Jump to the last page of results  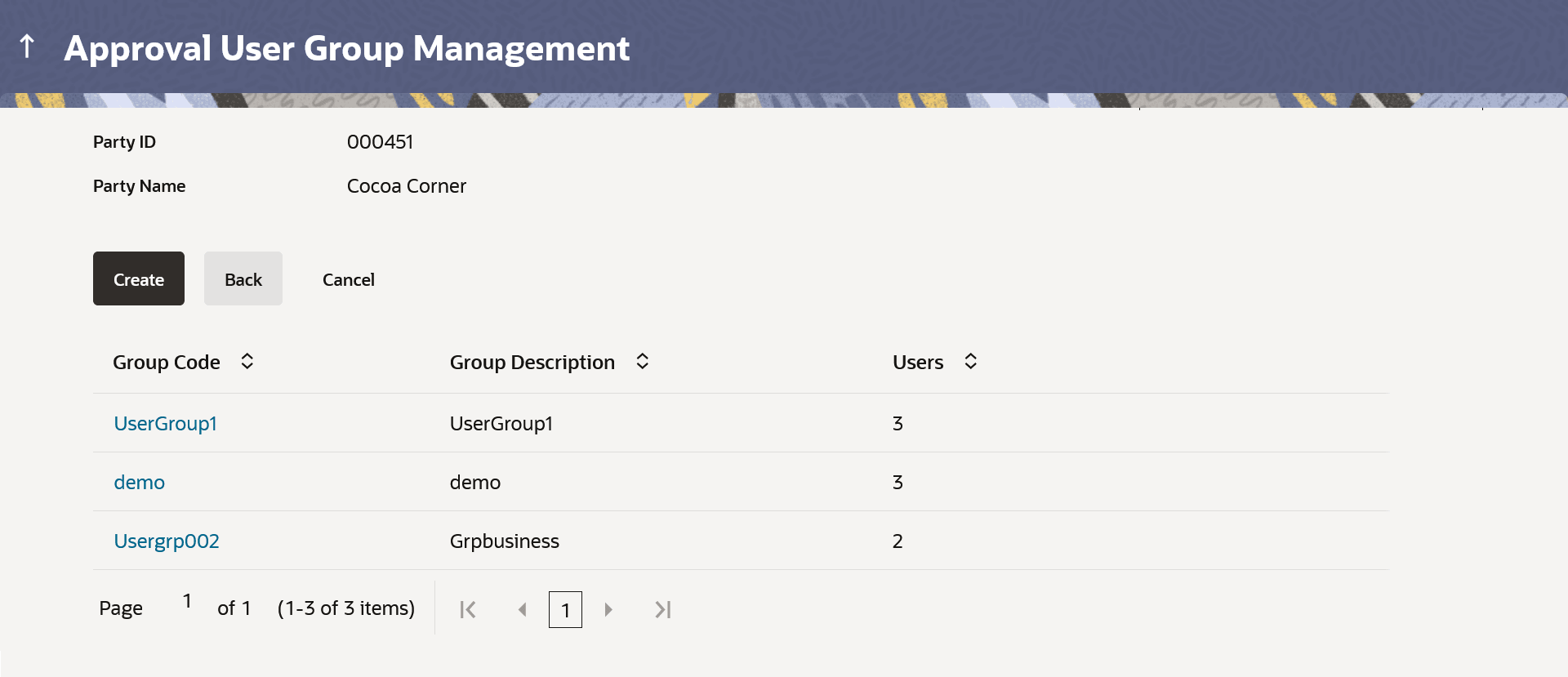click(662, 609)
